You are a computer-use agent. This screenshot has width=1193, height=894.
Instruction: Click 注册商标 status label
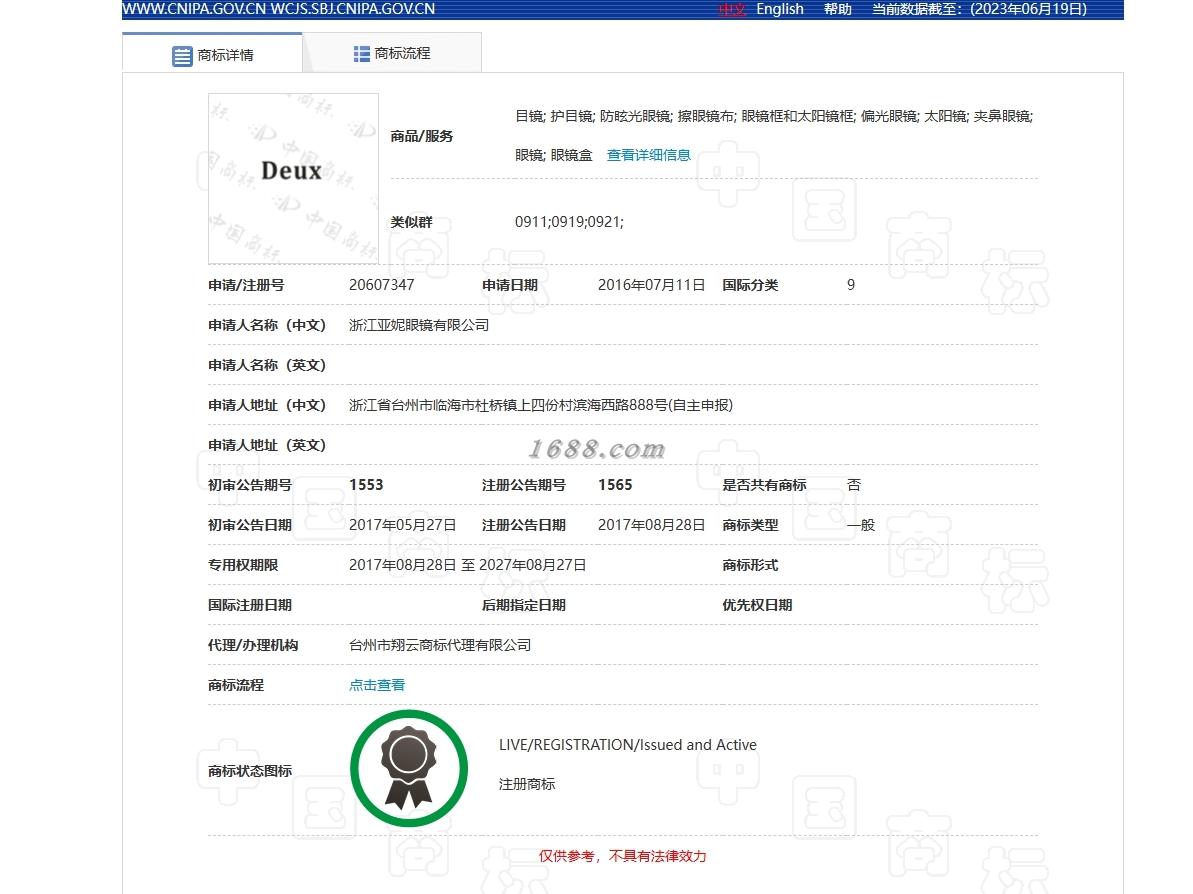click(x=527, y=784)
